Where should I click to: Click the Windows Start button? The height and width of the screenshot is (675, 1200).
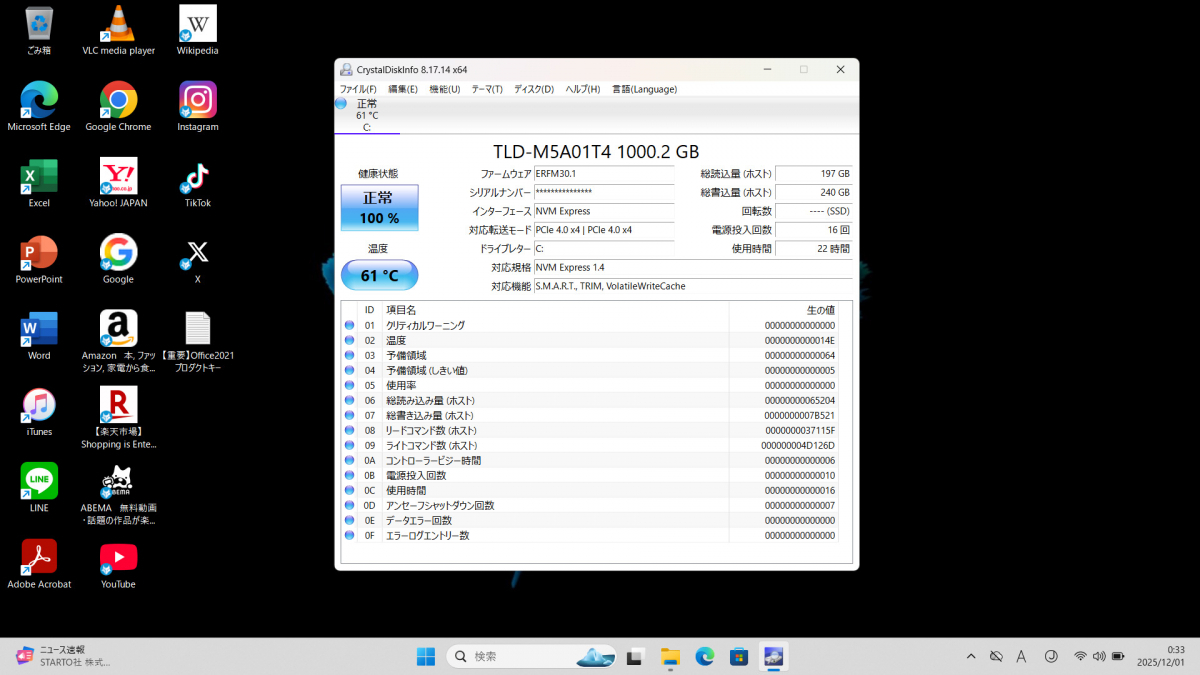pos(425,656)
